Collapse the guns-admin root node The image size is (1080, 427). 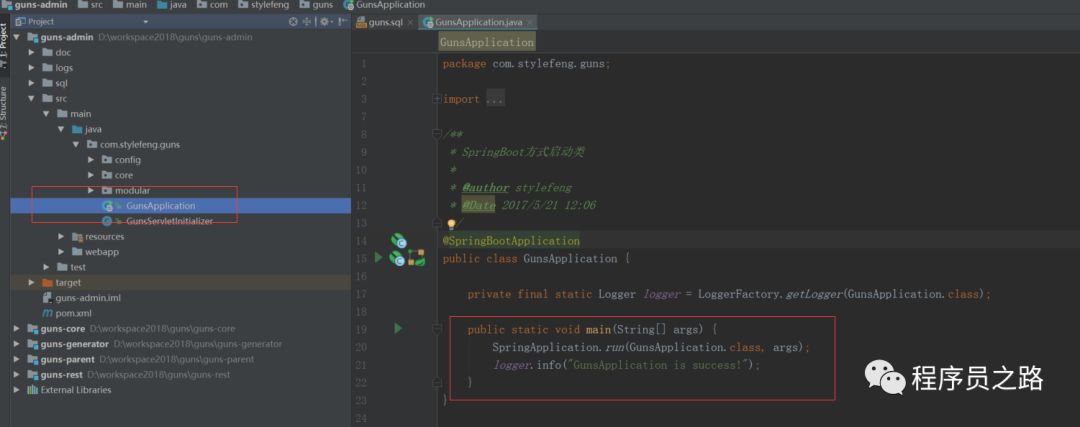click(17, 37)
